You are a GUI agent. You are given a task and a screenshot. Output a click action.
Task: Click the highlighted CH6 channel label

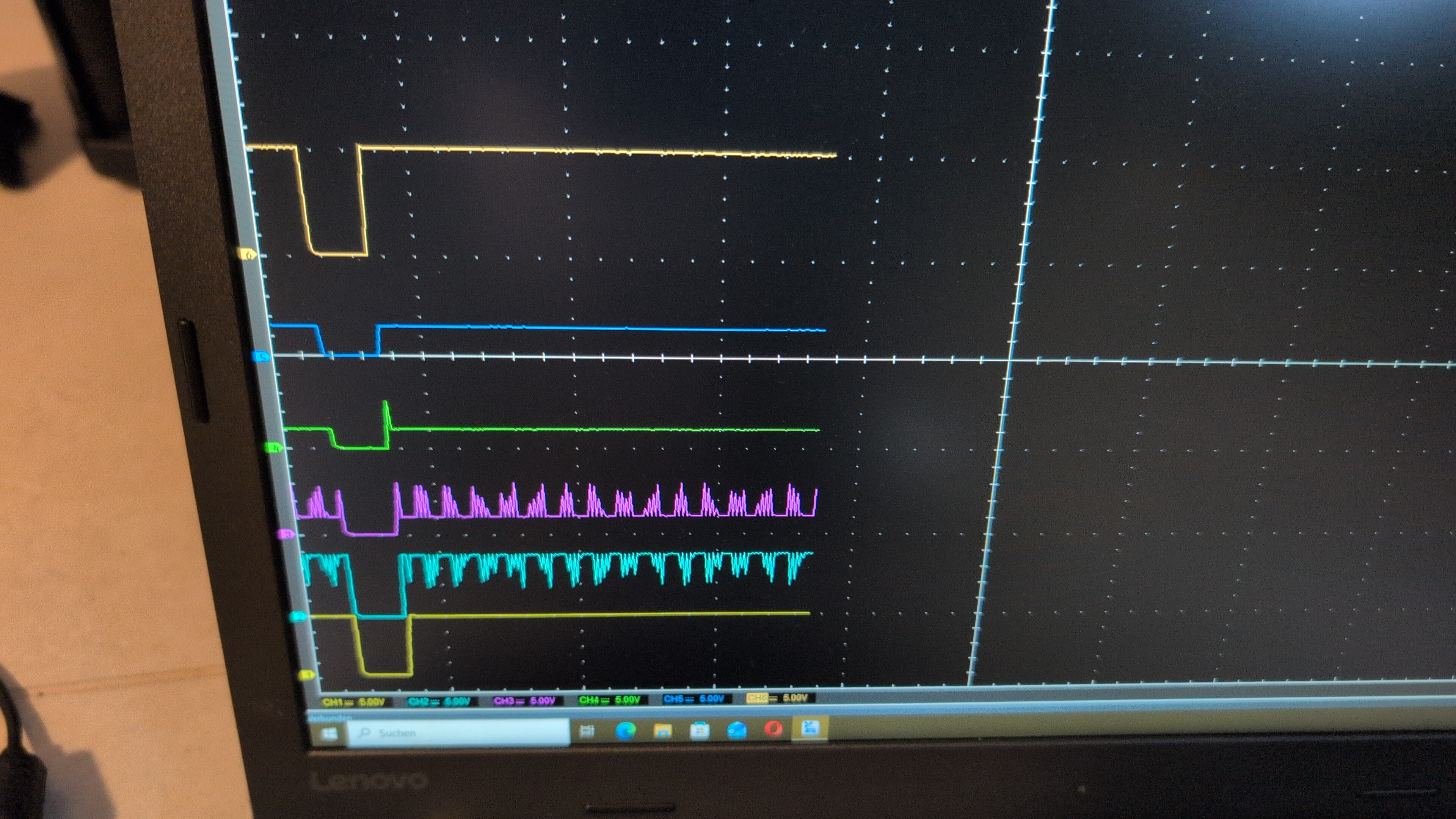(758, 698)
